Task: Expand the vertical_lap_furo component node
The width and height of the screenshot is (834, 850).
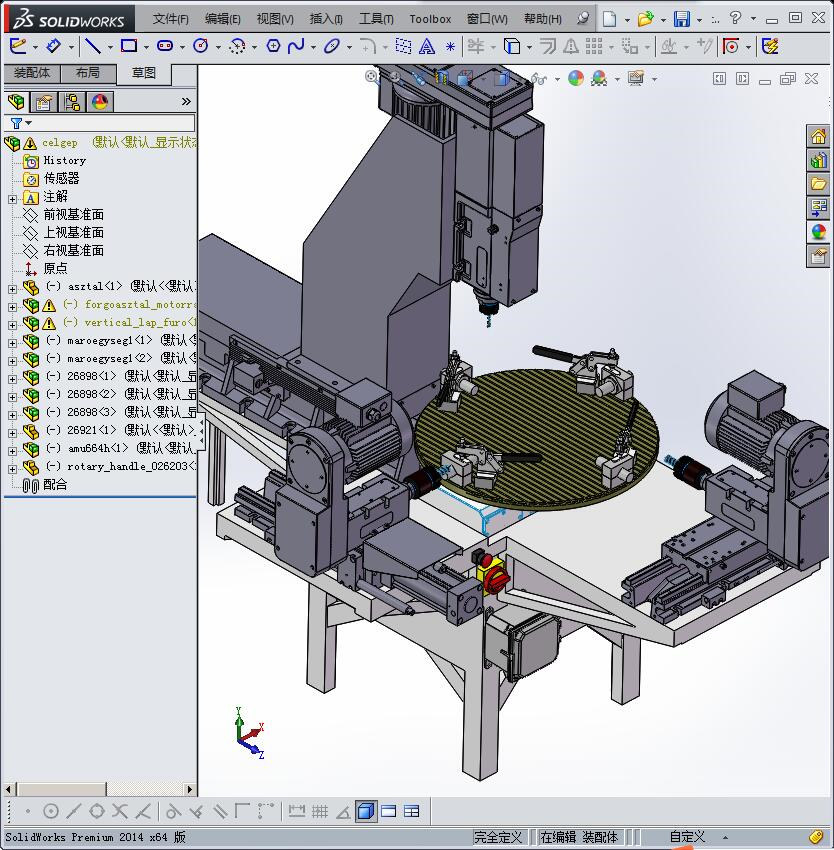Action: (x=12, y=325)
